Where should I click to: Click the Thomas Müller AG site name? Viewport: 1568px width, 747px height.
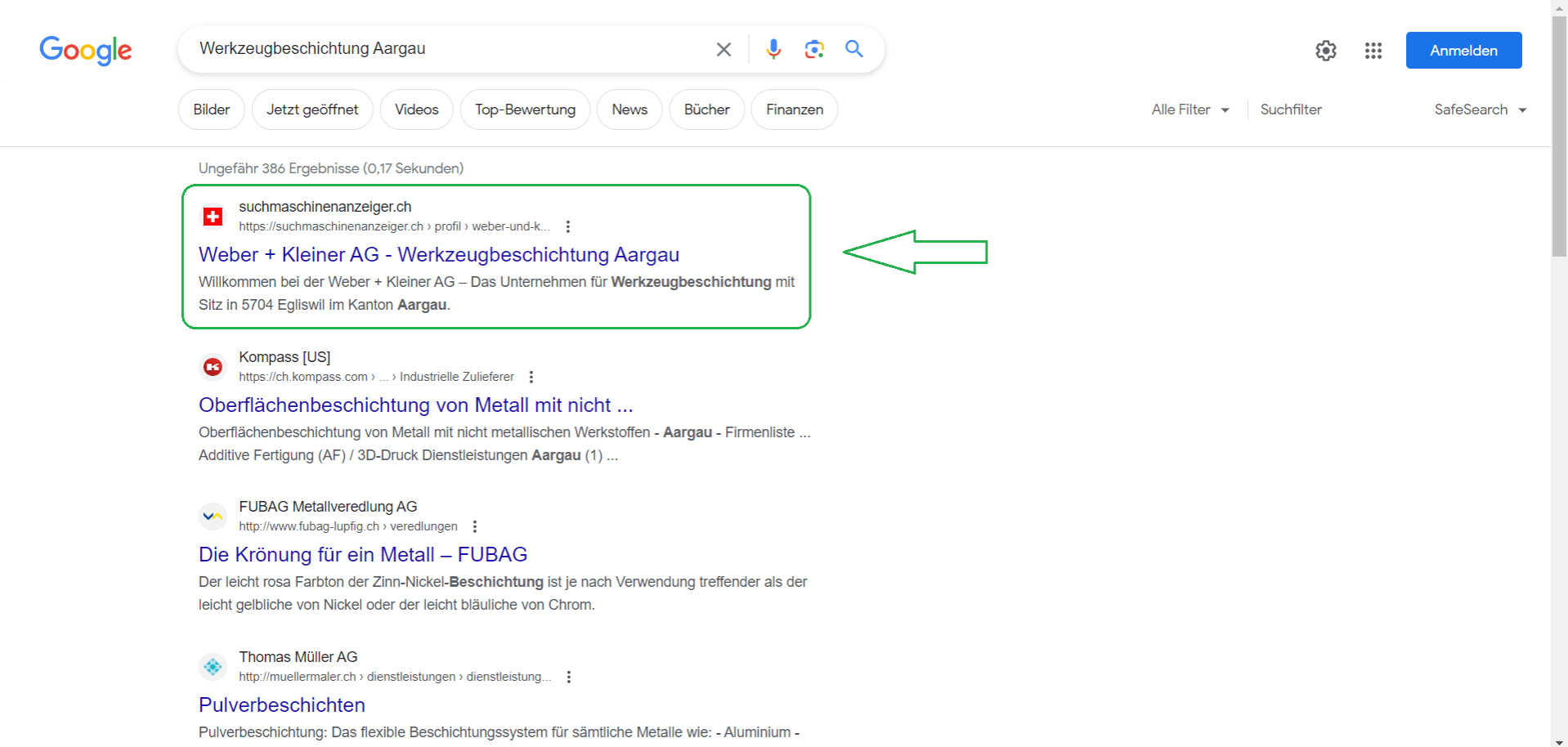298,657
